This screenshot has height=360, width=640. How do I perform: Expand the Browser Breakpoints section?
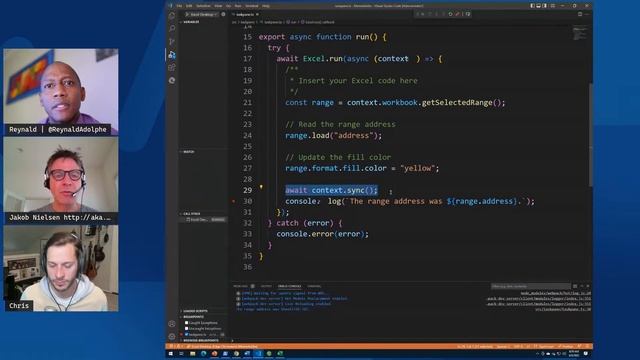click(x=203, y=340)
